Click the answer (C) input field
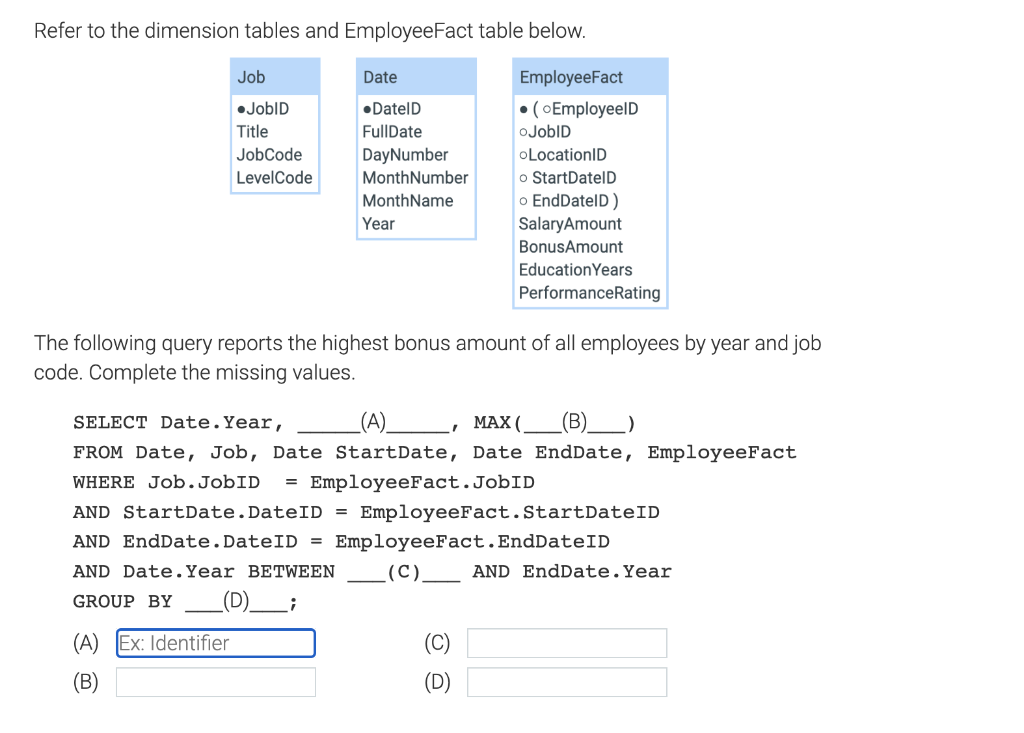Viewport: 1024px width, 733px height. coord(566,643)
